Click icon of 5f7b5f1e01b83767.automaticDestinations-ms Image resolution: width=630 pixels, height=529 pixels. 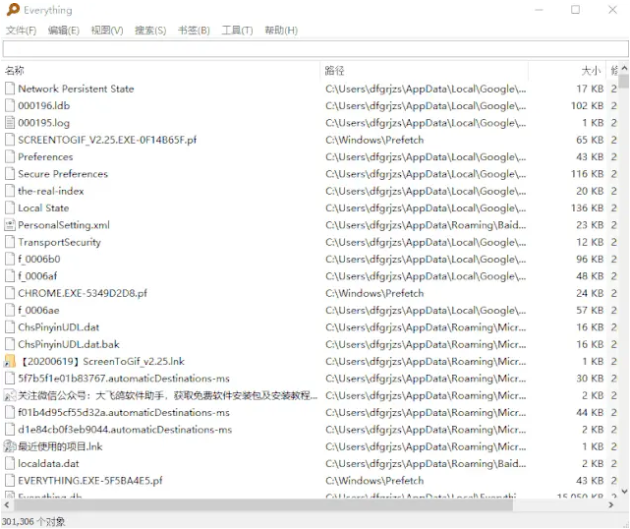10,378
